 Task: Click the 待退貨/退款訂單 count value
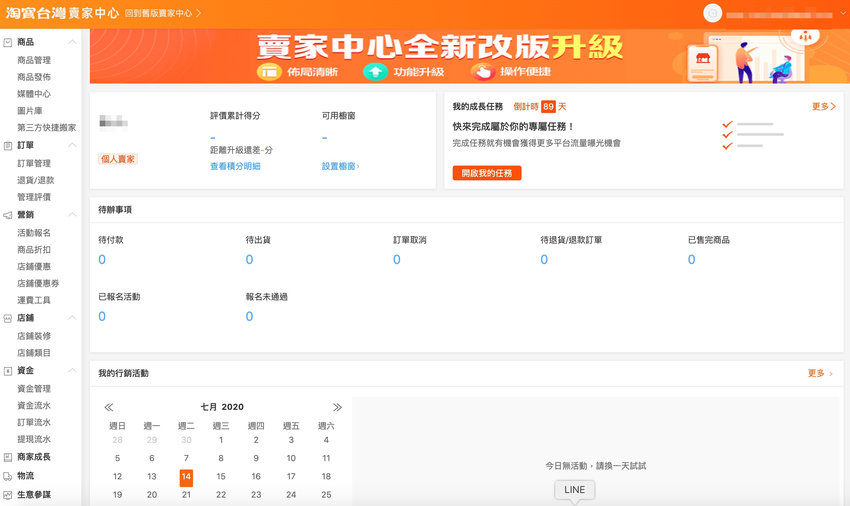[x=544, y=260]
